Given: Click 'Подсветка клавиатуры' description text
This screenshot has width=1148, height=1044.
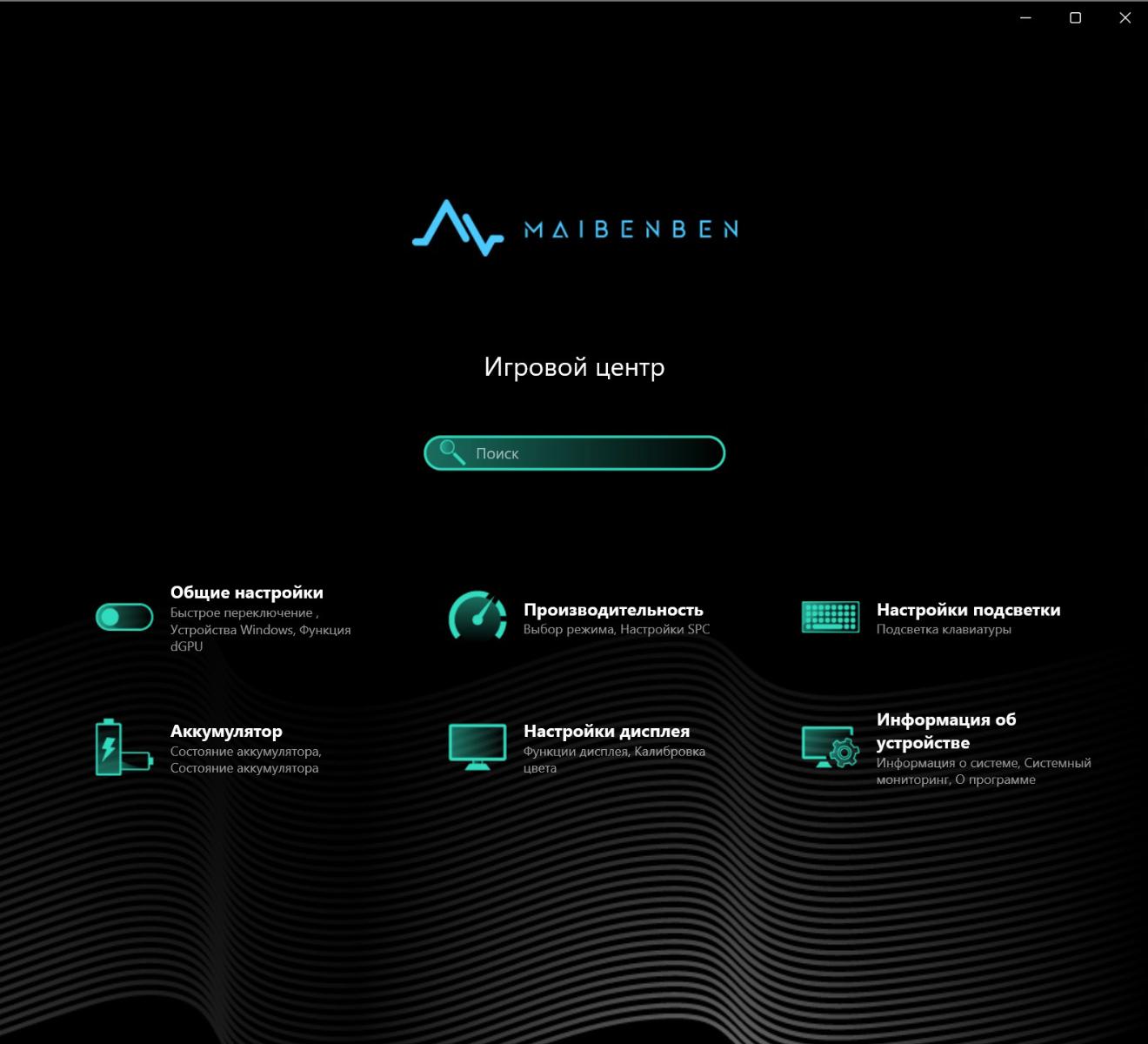Looking at the screenshot, I should click(x=944, y=629).
